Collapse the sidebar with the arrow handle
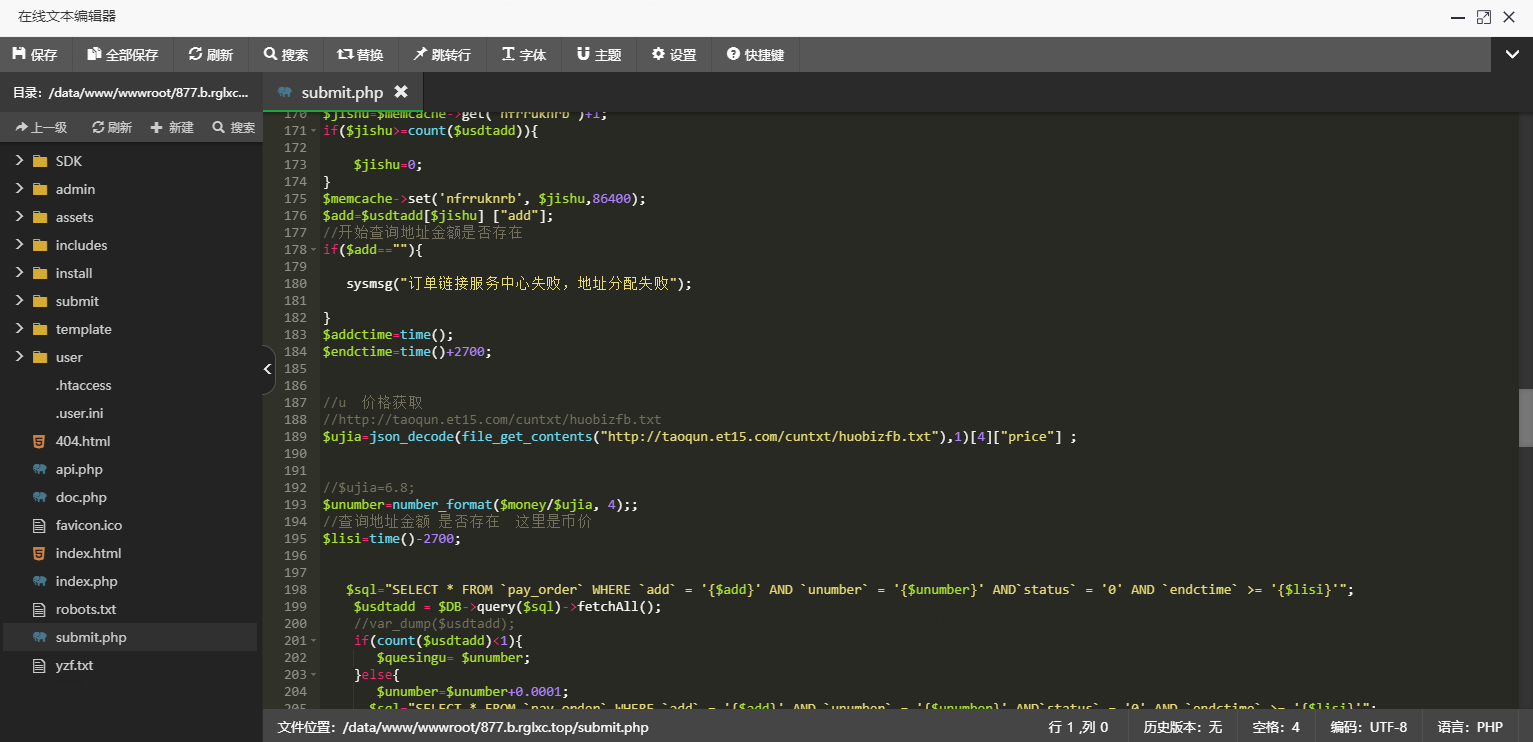 pos(267,369)
